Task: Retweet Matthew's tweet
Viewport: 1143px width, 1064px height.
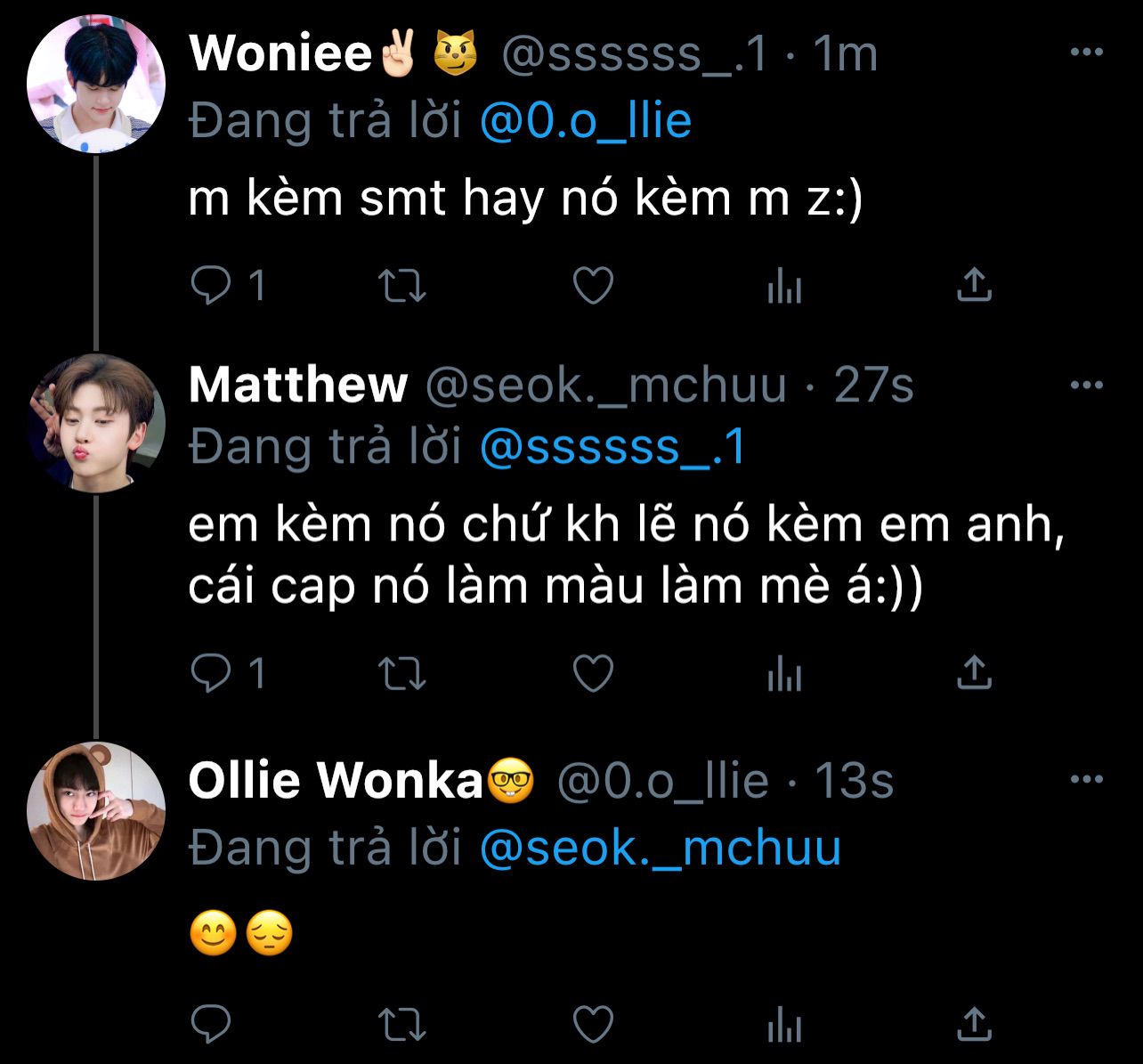Action: (402, 673)
